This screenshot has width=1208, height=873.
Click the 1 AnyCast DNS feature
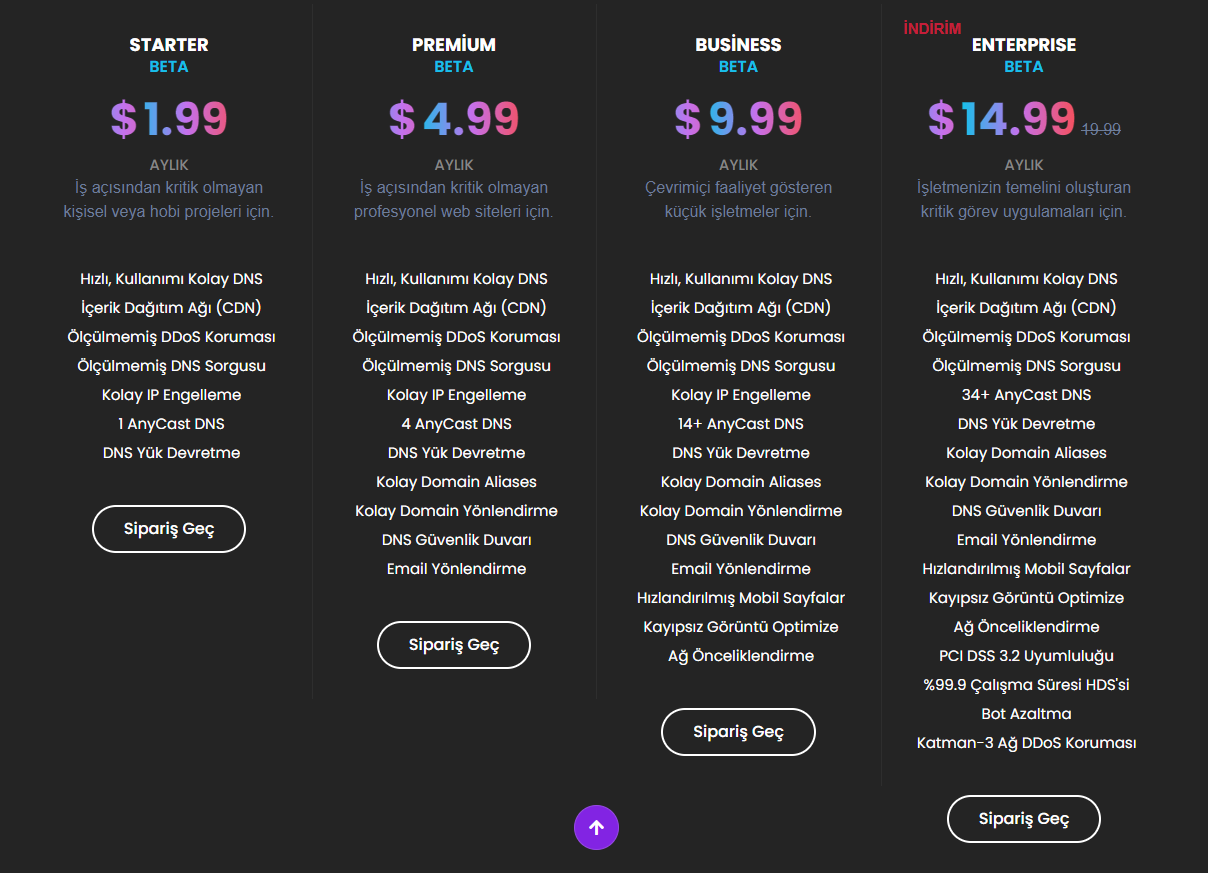click(x=171, y=424)
